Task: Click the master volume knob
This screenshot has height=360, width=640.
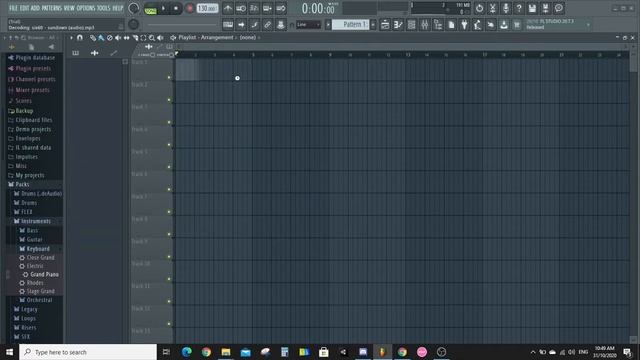Action: click(133, 8)
